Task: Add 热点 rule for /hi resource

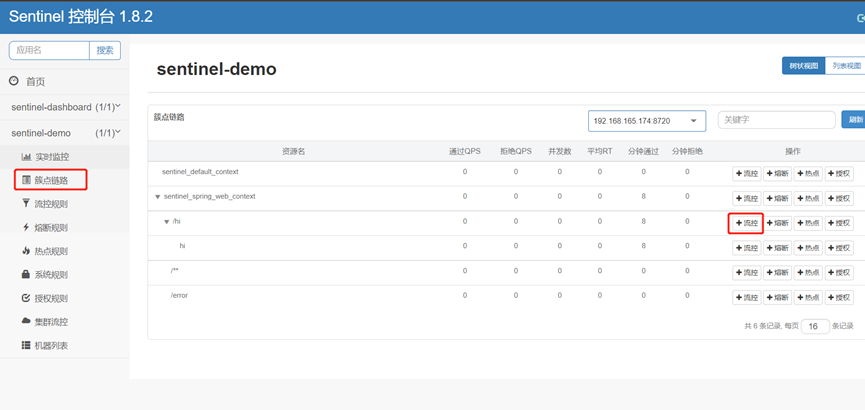Action: tap(808, 223)
